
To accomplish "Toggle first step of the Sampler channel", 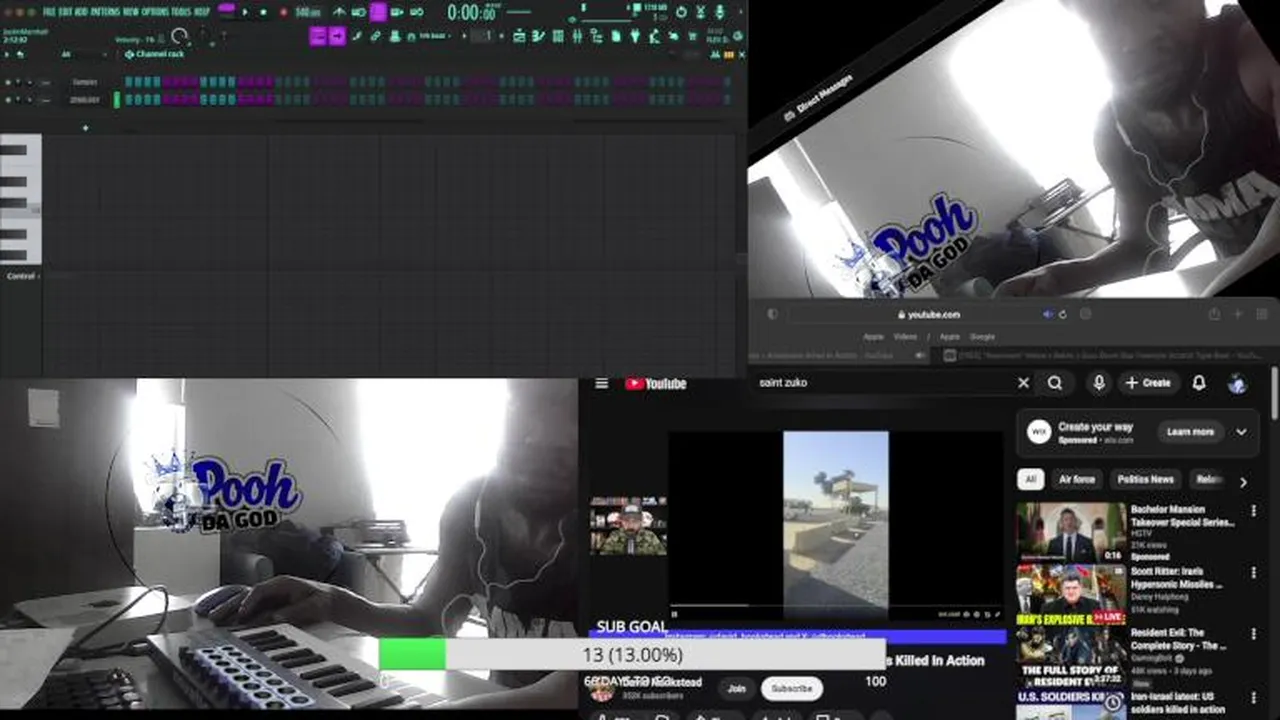I will click(x=129, y=82).
